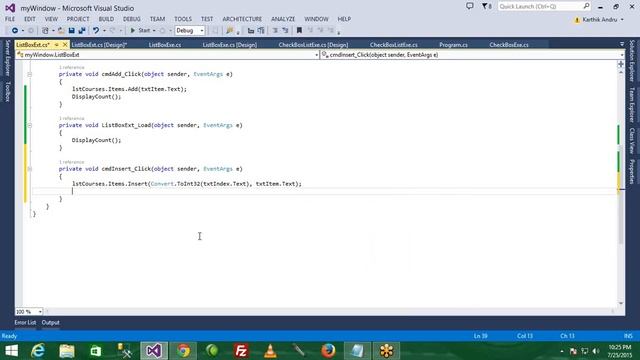Open the Karthik Andru account dropdown
Image resolution: width=640 pixels, height=360 pixels.
click(599, 20)
